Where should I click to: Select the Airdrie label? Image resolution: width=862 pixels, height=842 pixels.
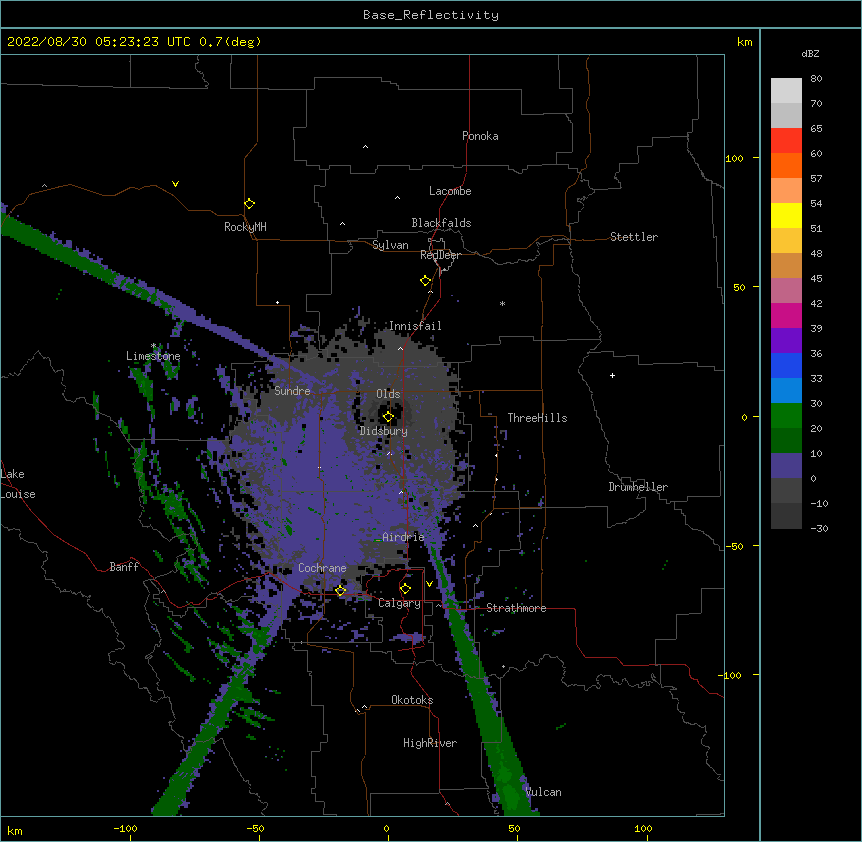(403, 537)
